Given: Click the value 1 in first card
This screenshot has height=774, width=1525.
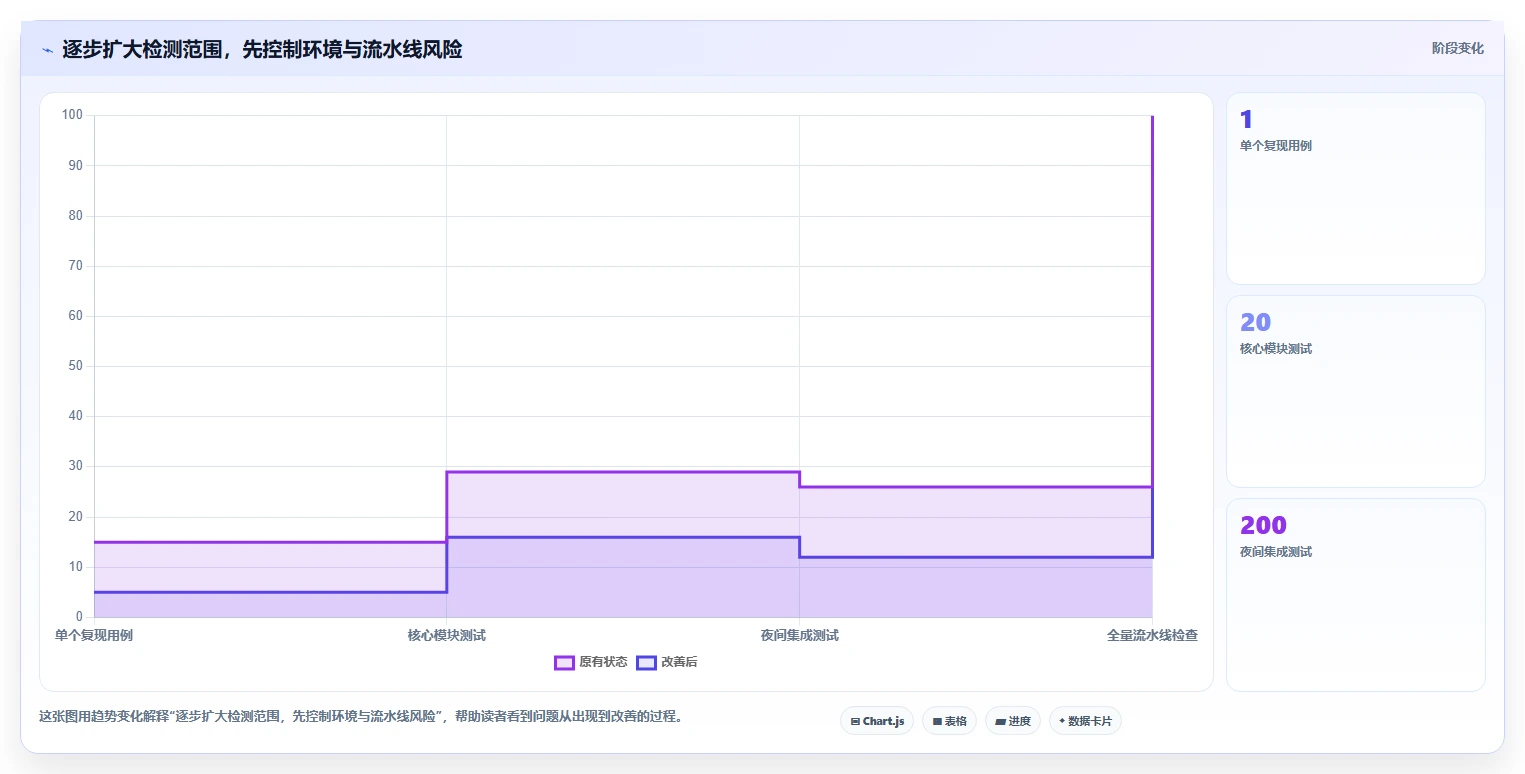Looking at the screenshot, I should pyautogui.click(x=1246, y=120).
